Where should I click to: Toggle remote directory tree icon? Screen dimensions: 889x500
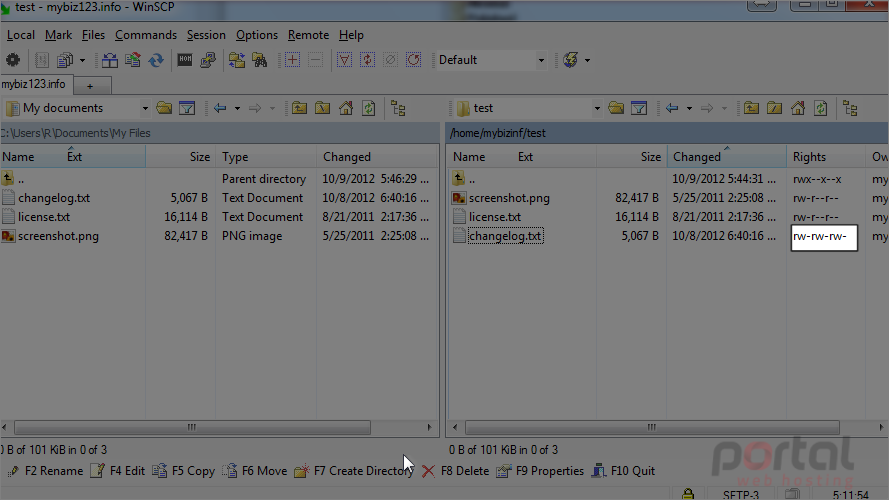pyautogui.click(x=850, y=108)
